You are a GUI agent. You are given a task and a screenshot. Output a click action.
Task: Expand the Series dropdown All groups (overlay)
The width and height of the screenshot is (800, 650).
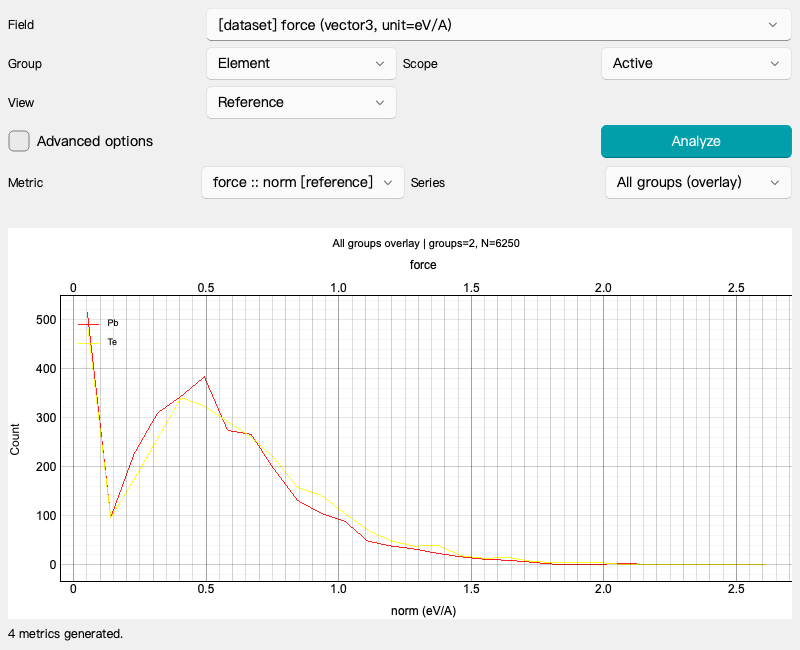tap(698, 182)
